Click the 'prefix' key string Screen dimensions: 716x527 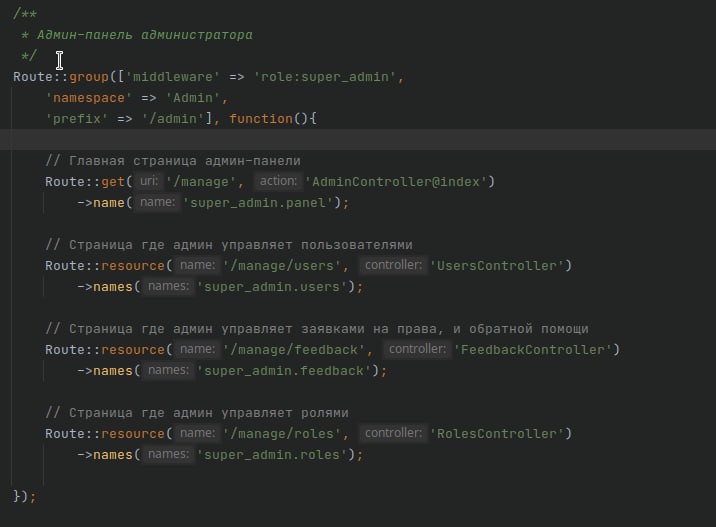click(77, 119)
